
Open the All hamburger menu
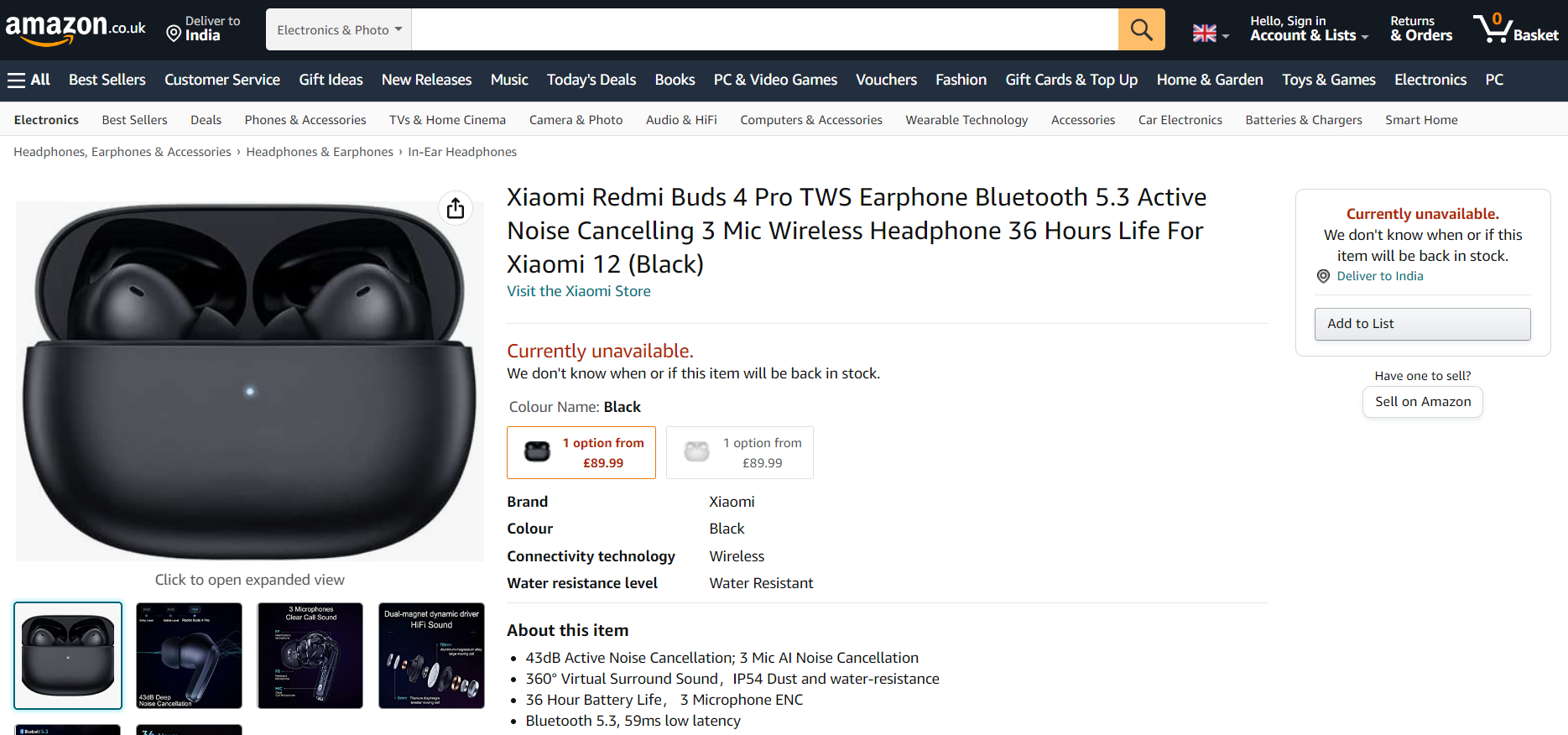pyautogui.click(x=29, y=80)
